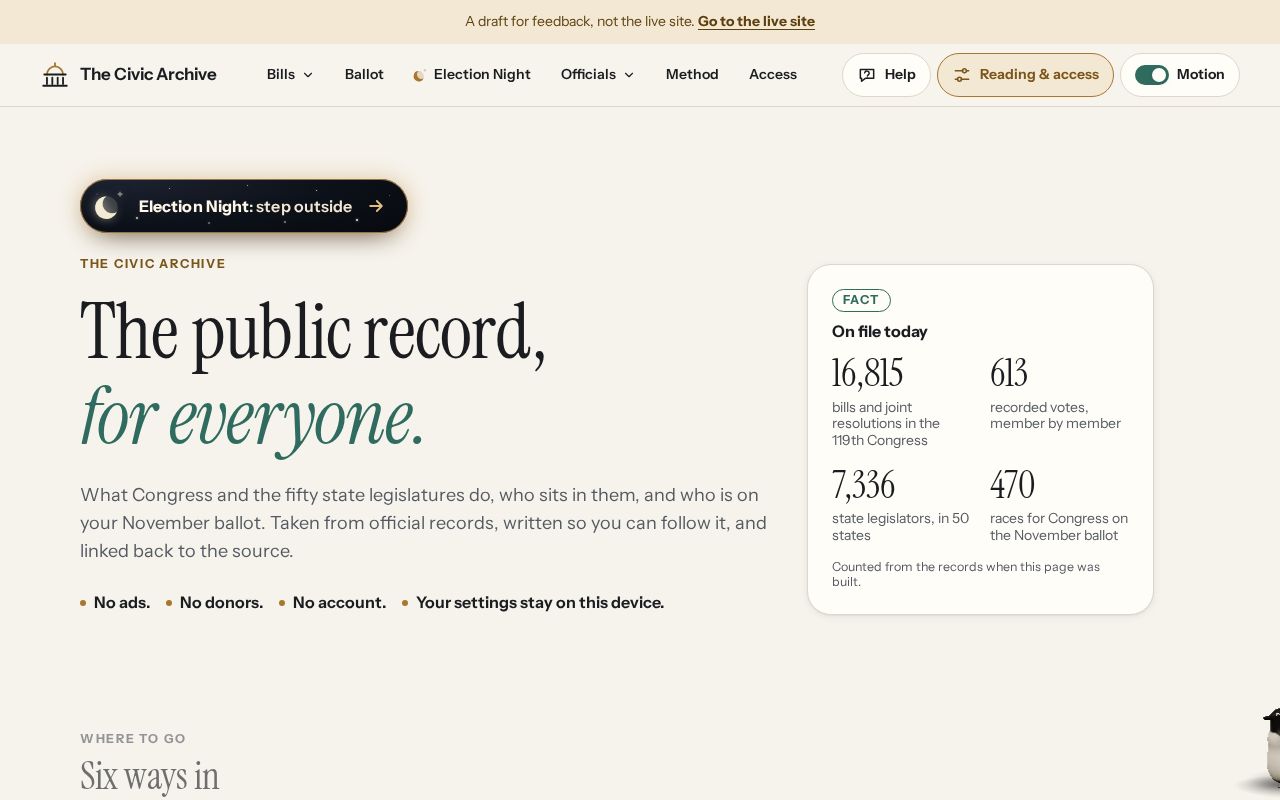Click the 470 races figure

point(1012,485)
